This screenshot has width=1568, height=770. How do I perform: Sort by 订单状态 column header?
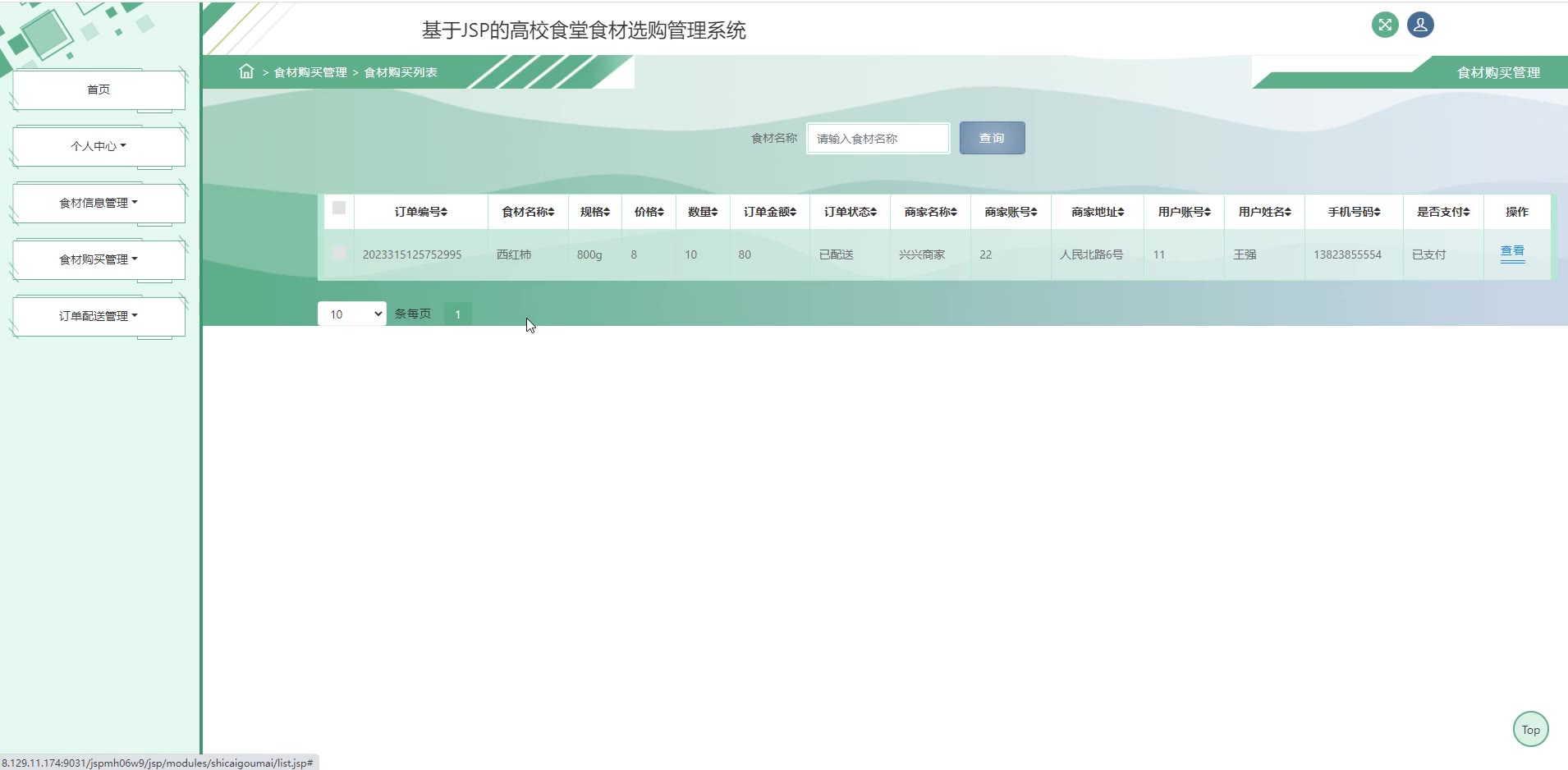pos(850,212)
